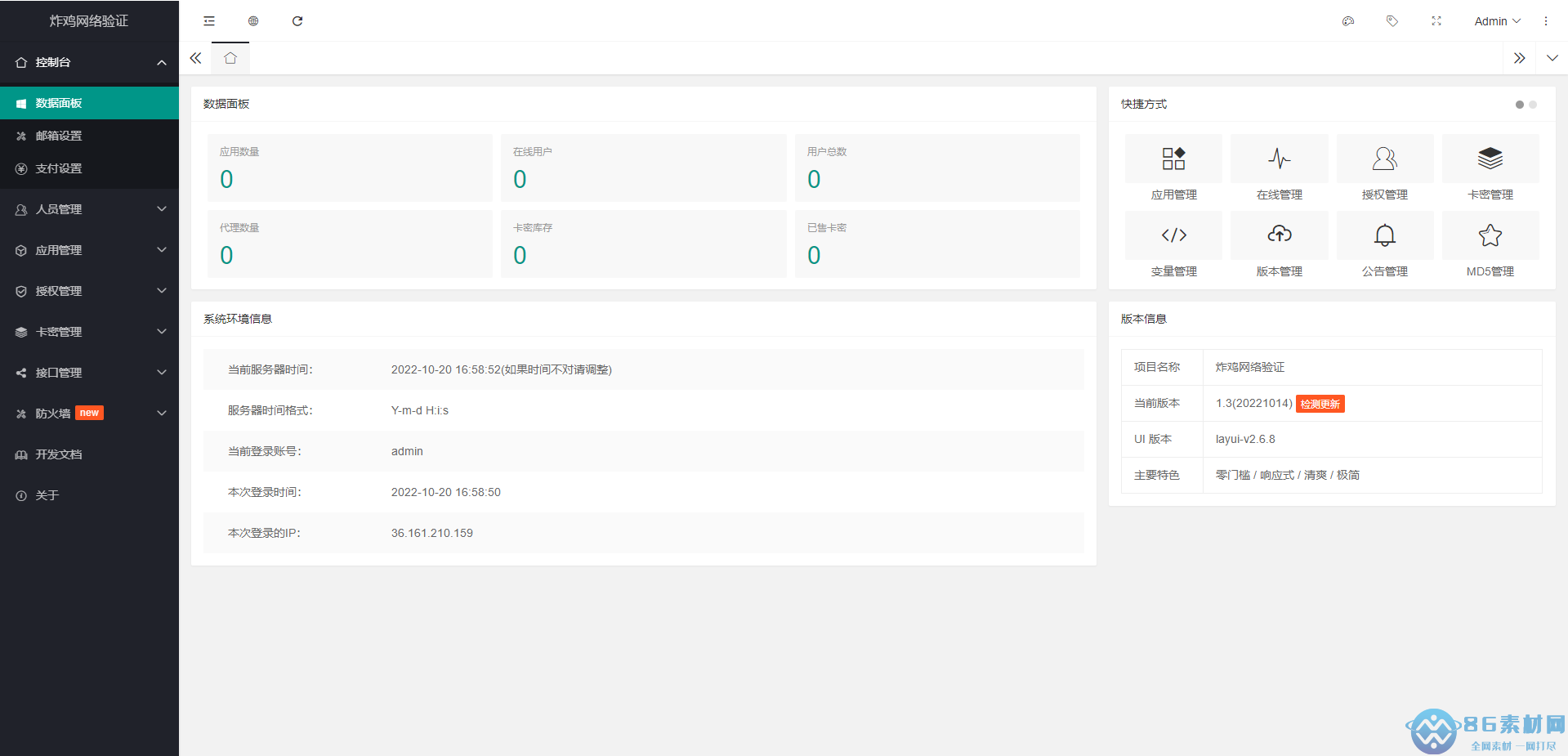Open the 变量管理 code icon
The width and height of the screenshot is (1568, 756).
point(1173,235)
